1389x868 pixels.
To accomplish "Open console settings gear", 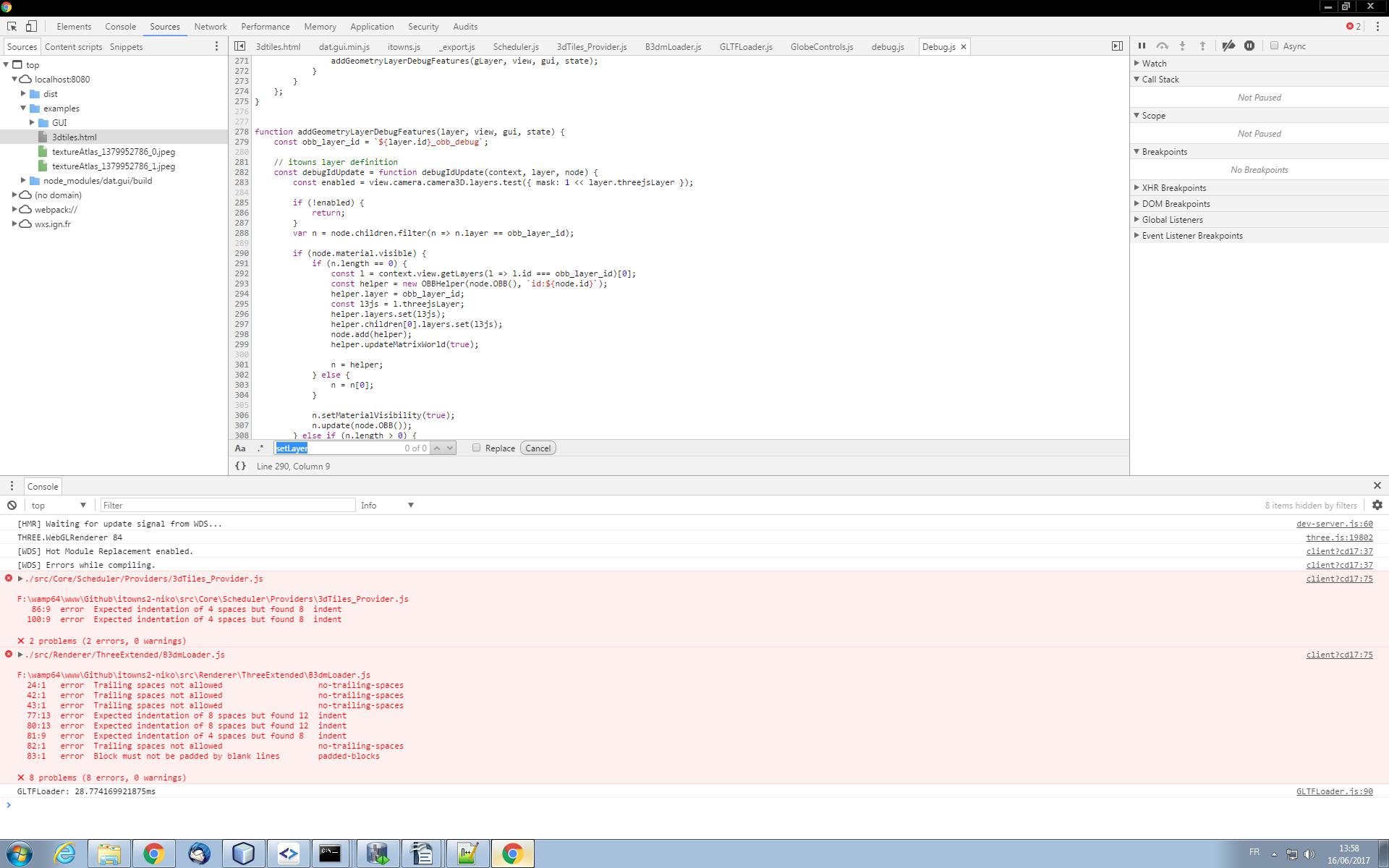I will coord(1377,505).
